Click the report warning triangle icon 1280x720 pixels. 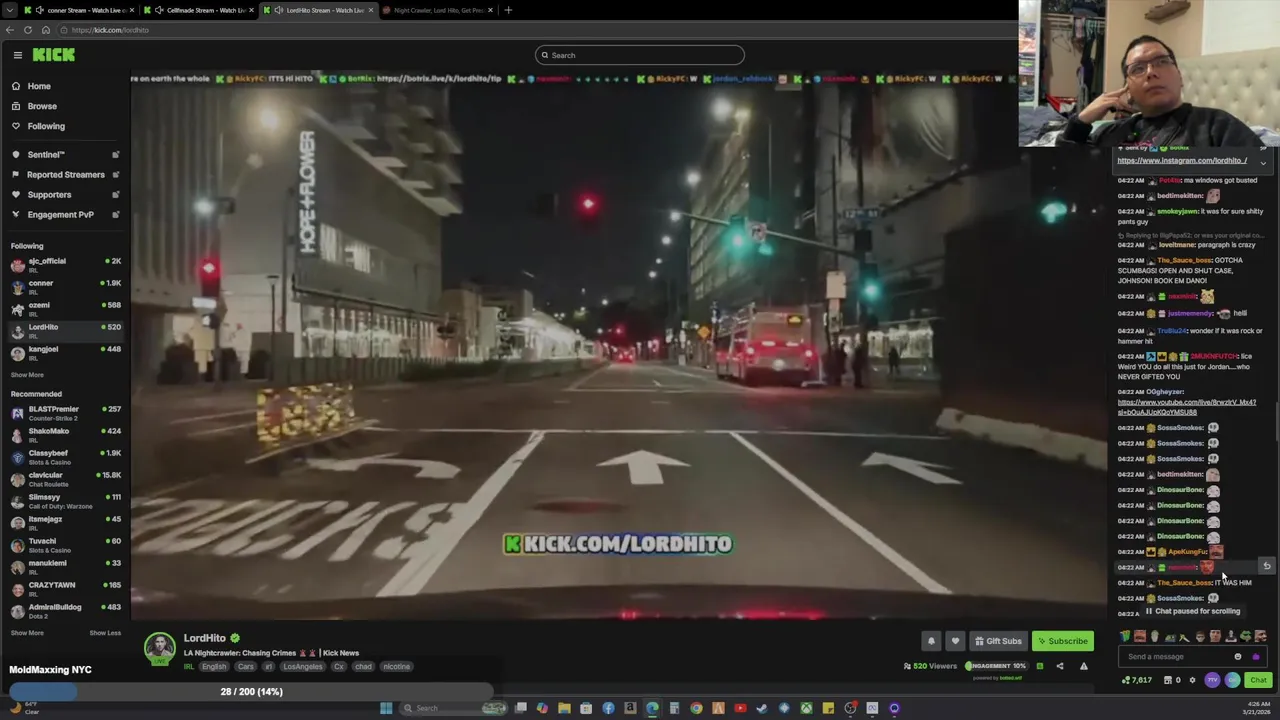pyautogui.click(x=1083, y=666)
